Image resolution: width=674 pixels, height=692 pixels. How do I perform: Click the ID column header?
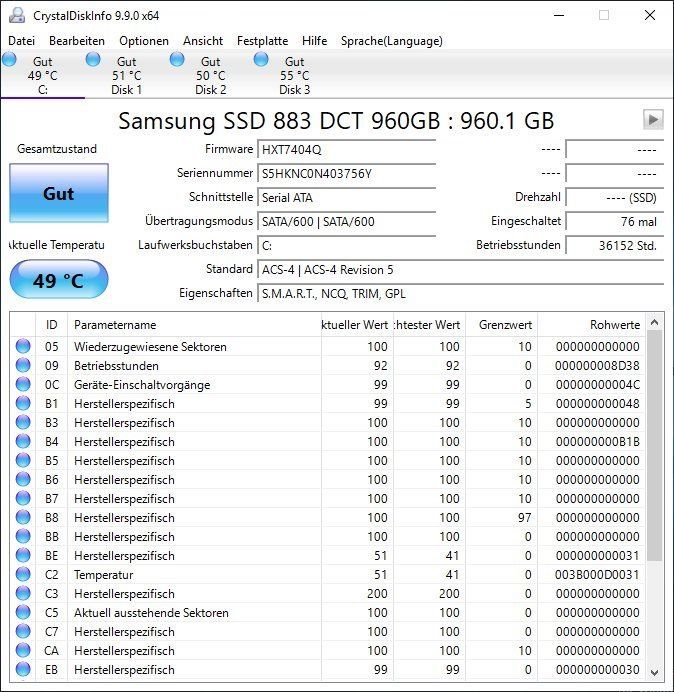(52, 325)
